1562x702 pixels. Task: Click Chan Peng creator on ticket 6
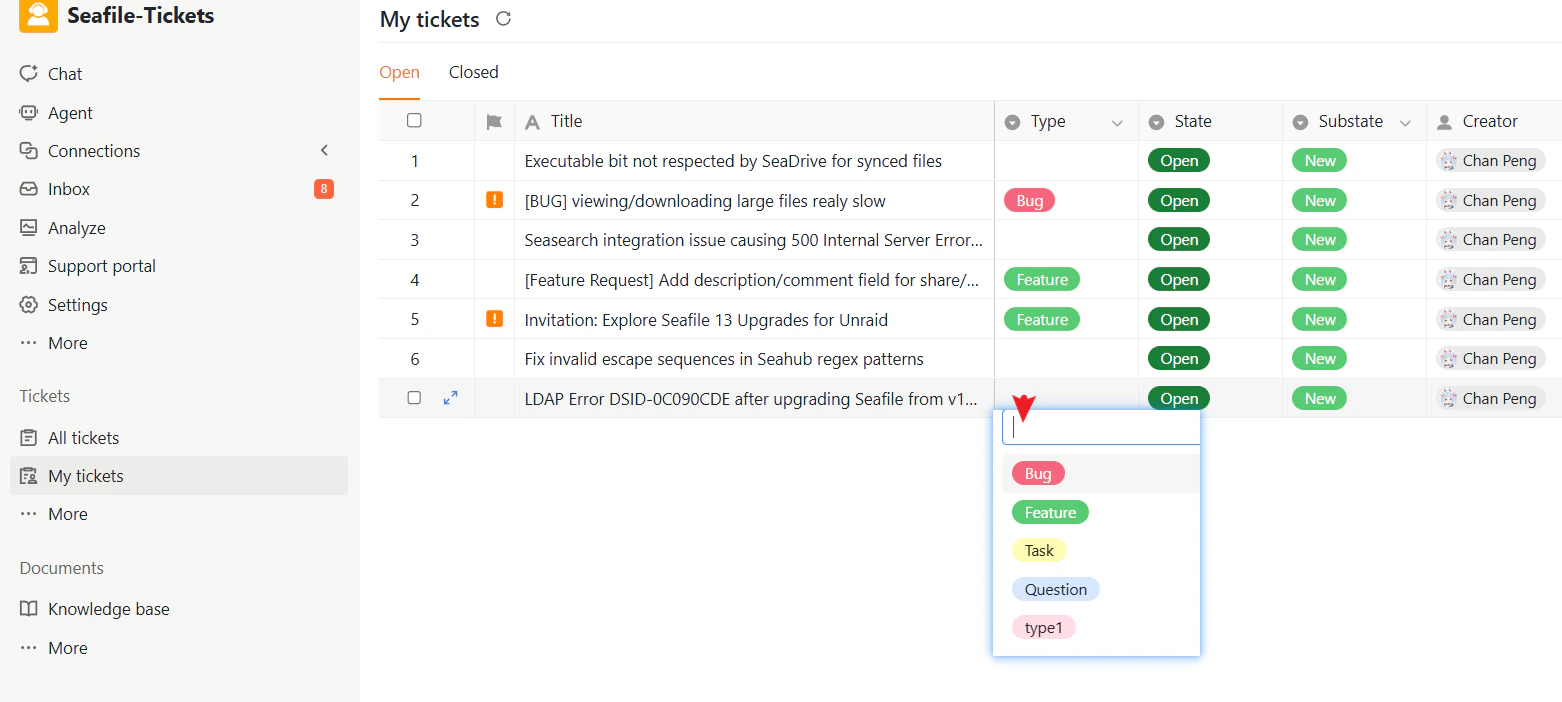pos(1491,359)
